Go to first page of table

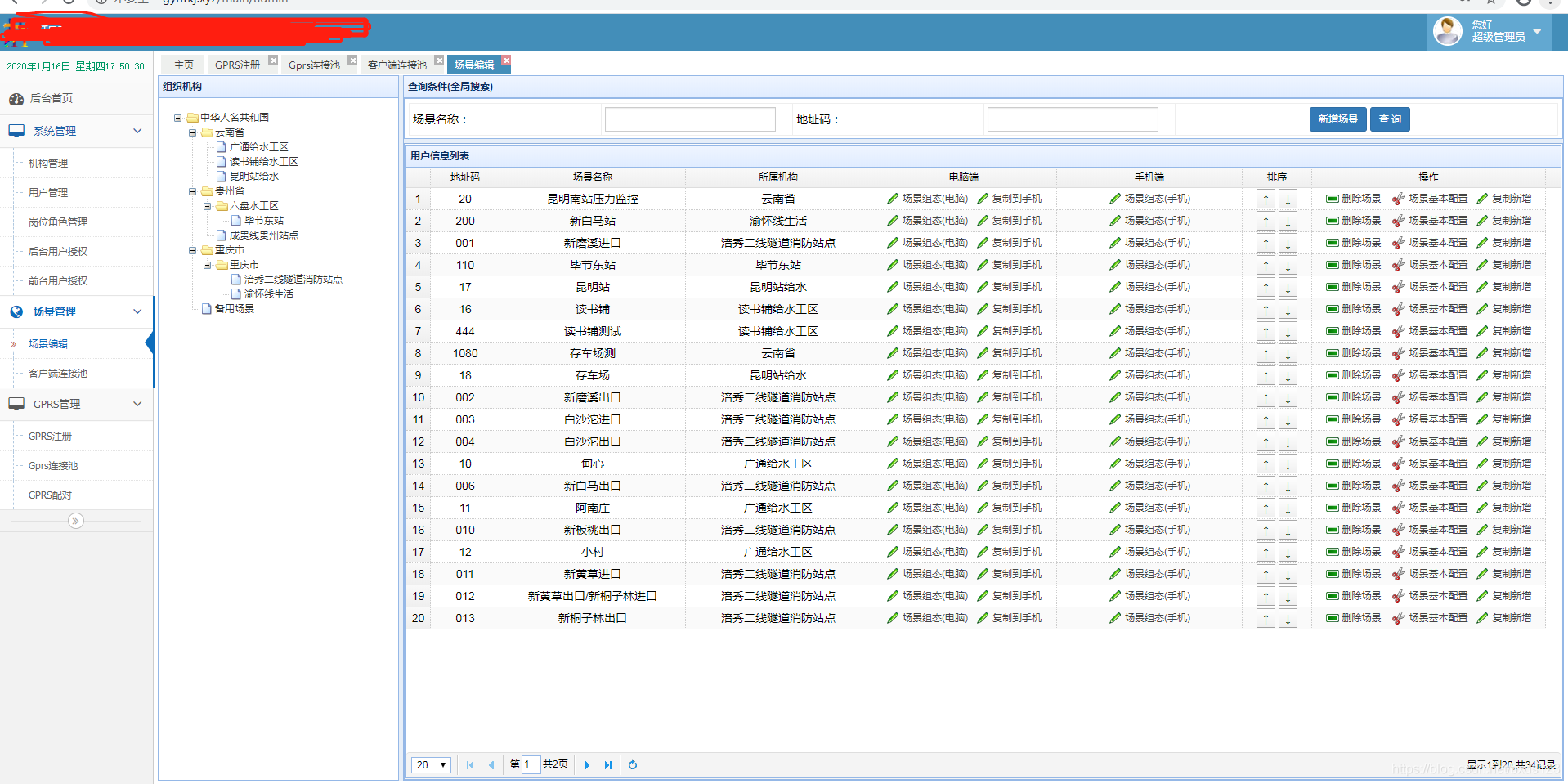pos(470,765)
